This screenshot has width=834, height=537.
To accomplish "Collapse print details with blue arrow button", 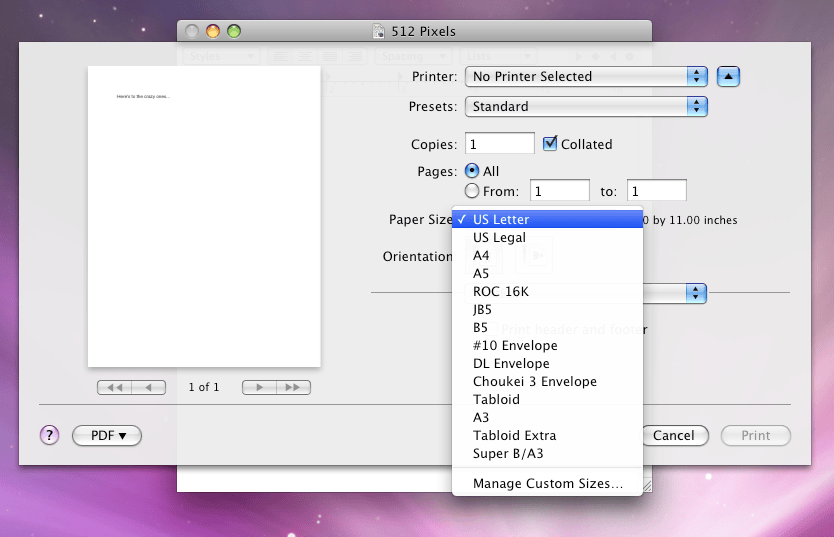I will pos(728,77).
